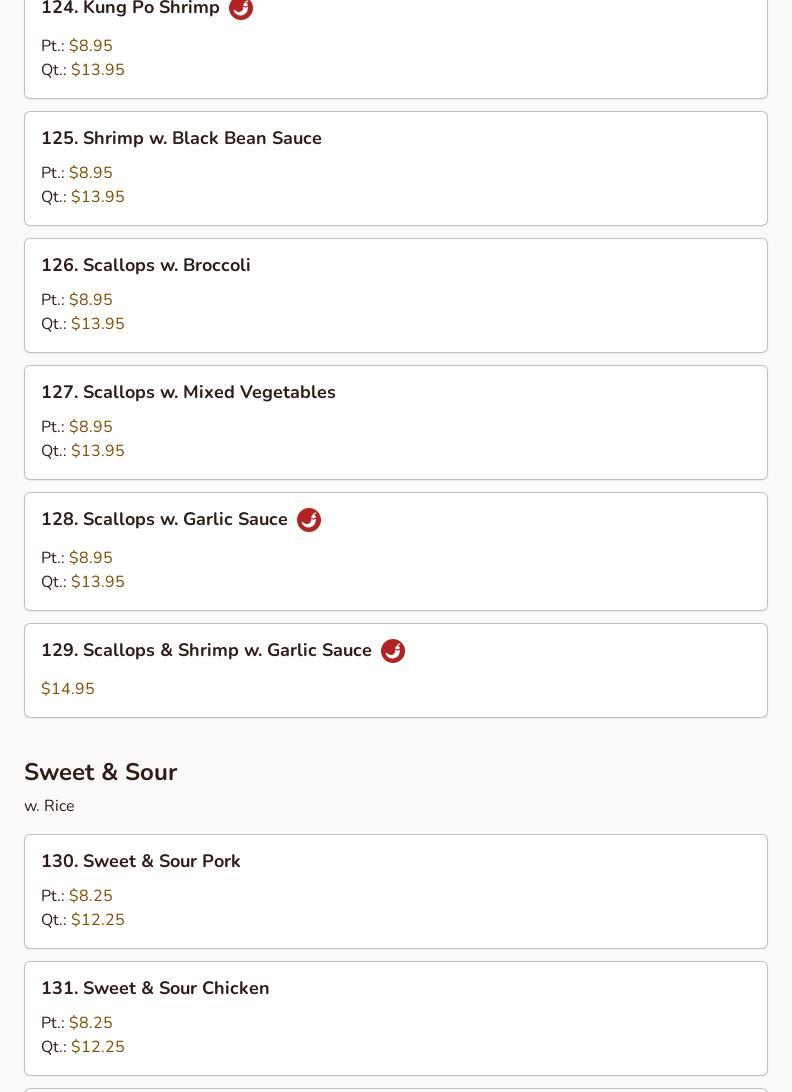Click the Qt. $13.95 price of Scallops w. Mixed Vegetables
This screenshot has width=792, height=1092.
pyautogui.click(x=83, y=451)
